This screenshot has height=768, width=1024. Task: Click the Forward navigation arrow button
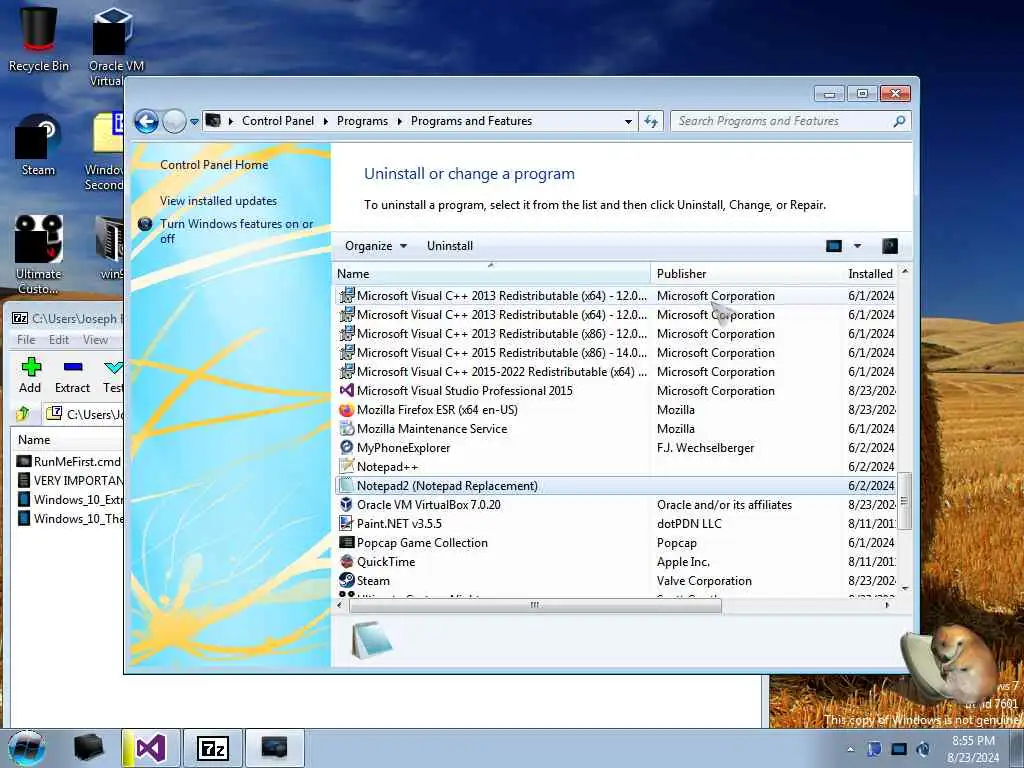click(x=174, y=121)
